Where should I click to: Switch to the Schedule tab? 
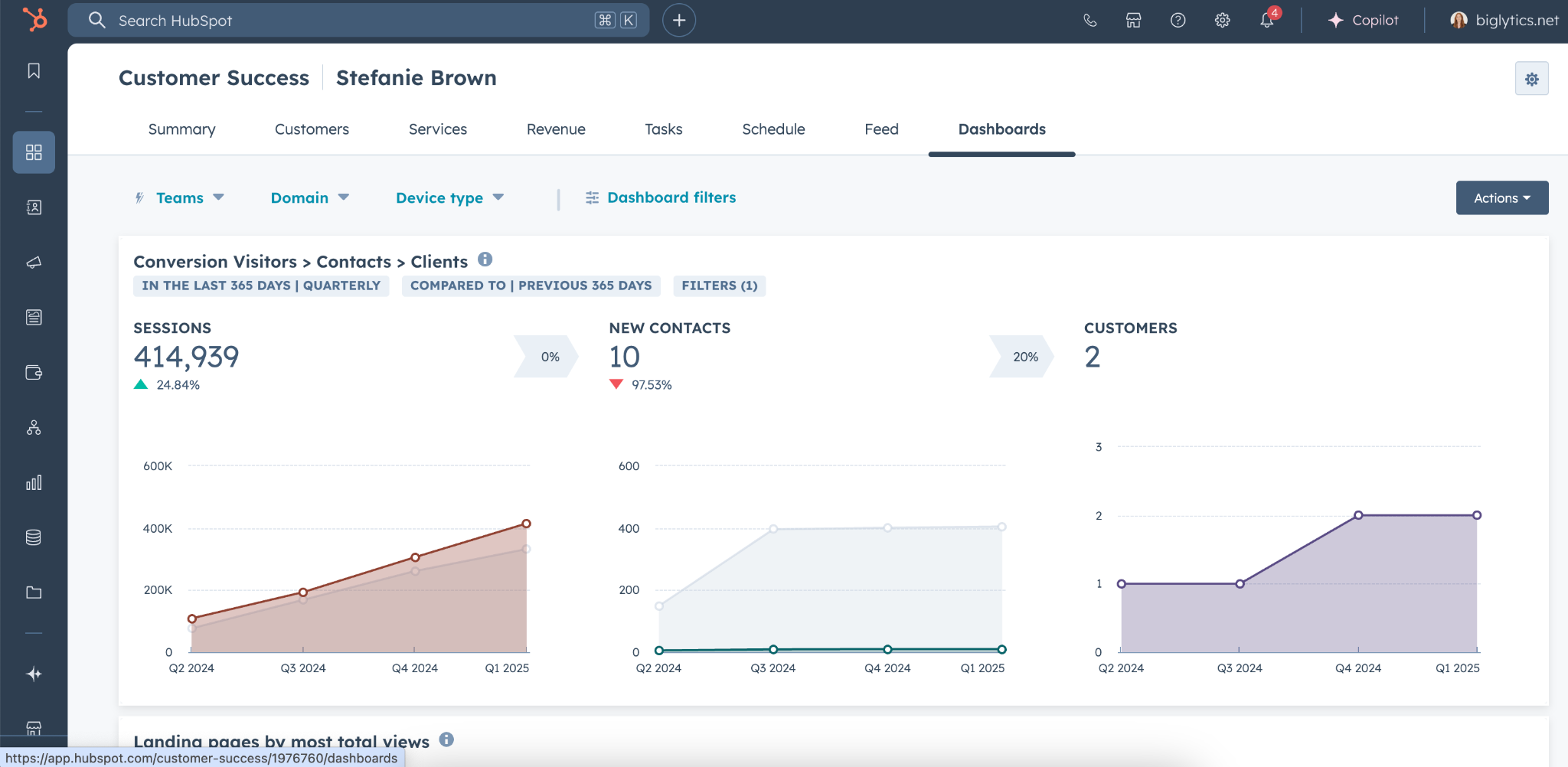[x=773, y=129]
